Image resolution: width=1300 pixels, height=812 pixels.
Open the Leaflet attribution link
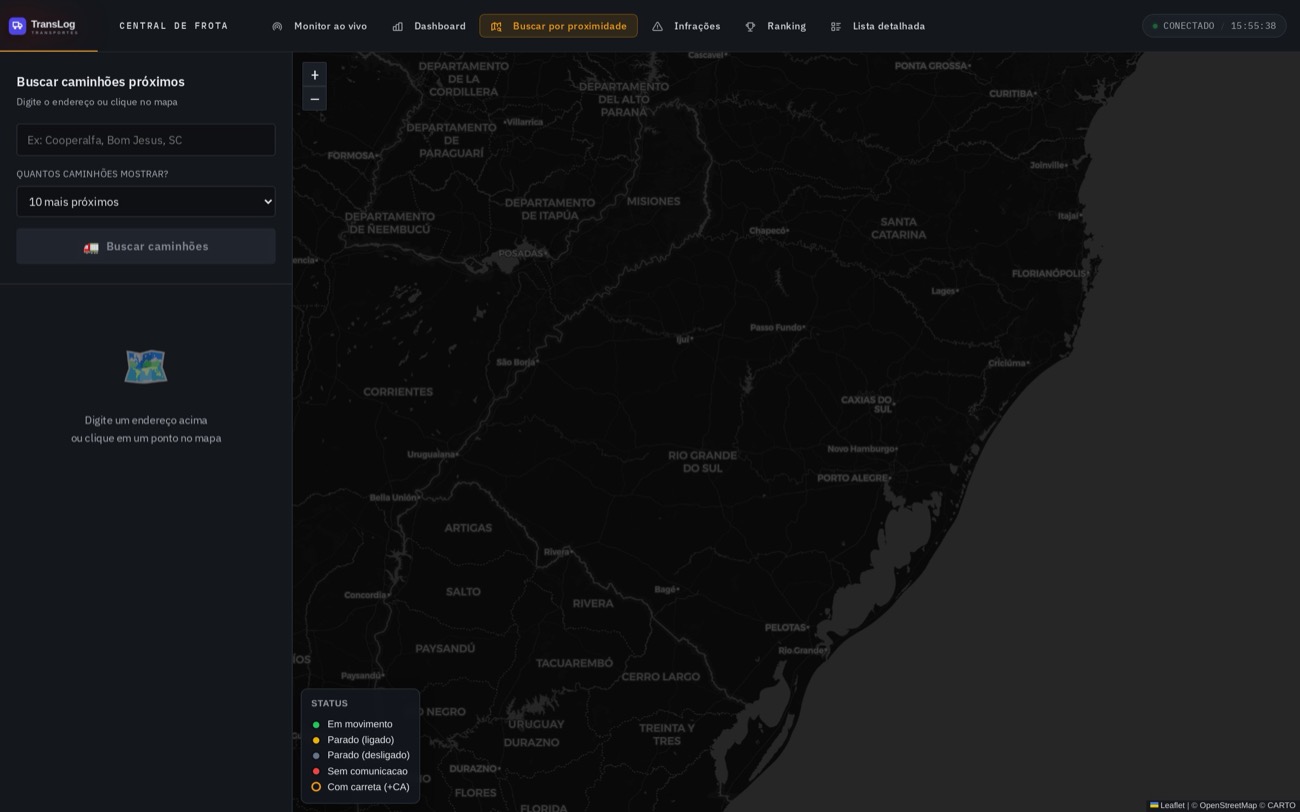(x=1167, y=805)
